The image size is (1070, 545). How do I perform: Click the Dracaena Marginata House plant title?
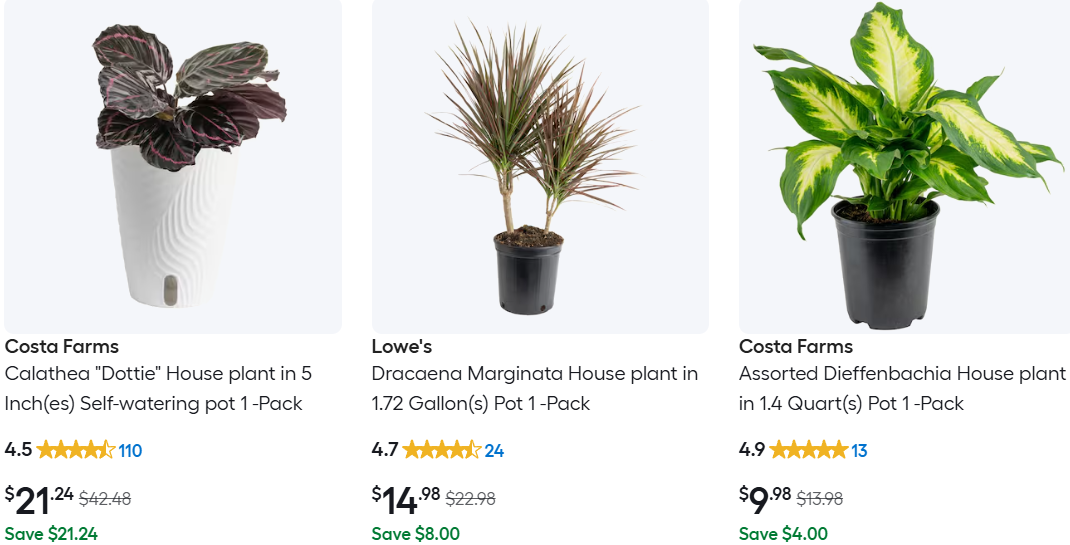coord(534,388)
